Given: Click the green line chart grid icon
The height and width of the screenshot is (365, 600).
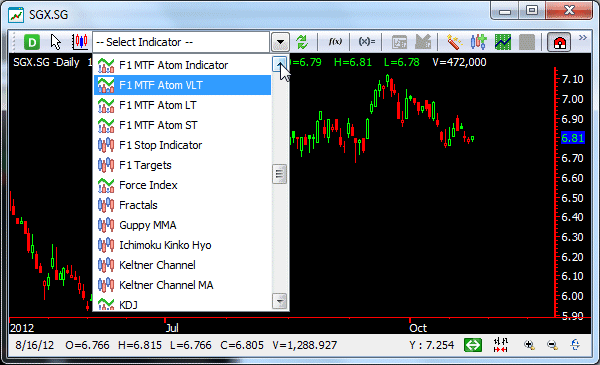Looking at the screenshot, I should tap(503, 42).
